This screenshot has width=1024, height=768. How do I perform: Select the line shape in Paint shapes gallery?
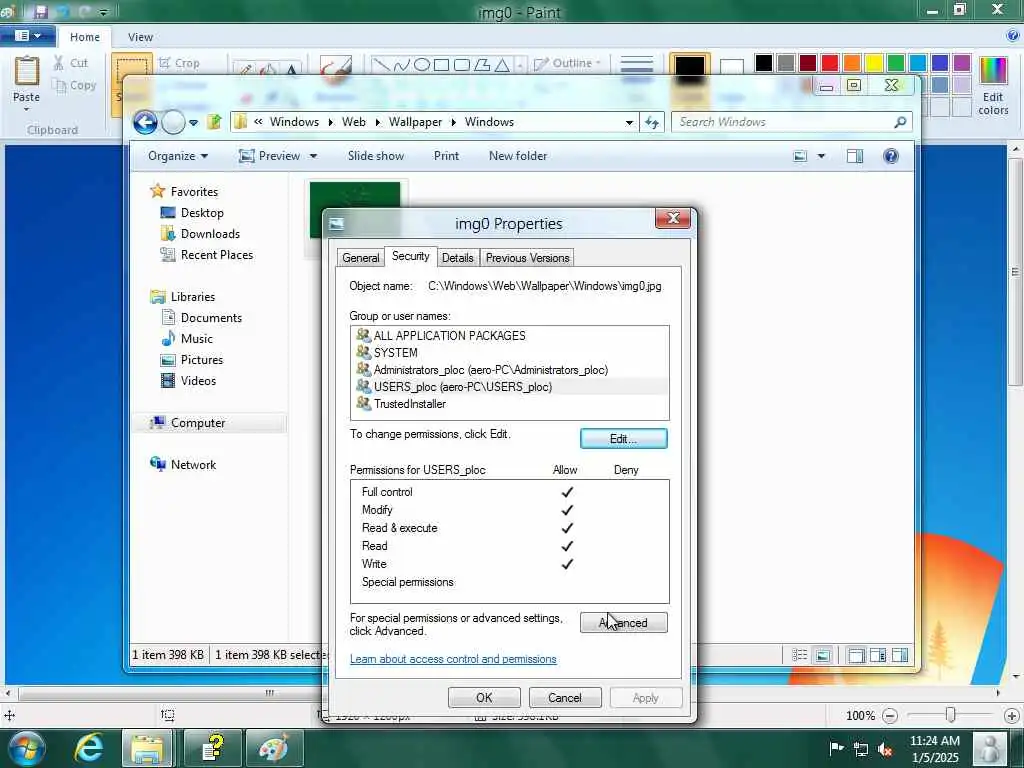tap(380, 64)
